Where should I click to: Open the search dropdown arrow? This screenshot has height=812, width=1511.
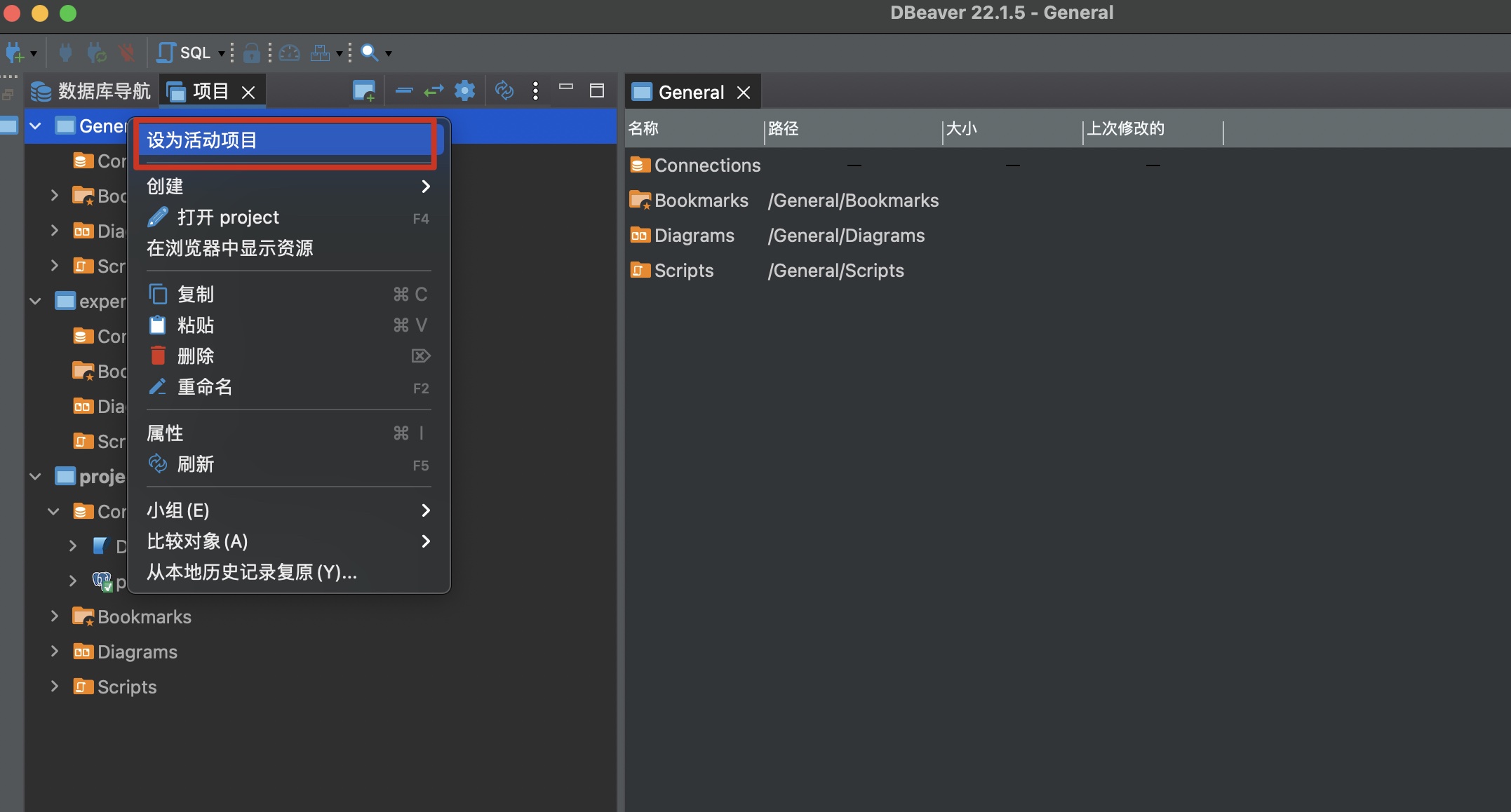(x=389, y=53)
